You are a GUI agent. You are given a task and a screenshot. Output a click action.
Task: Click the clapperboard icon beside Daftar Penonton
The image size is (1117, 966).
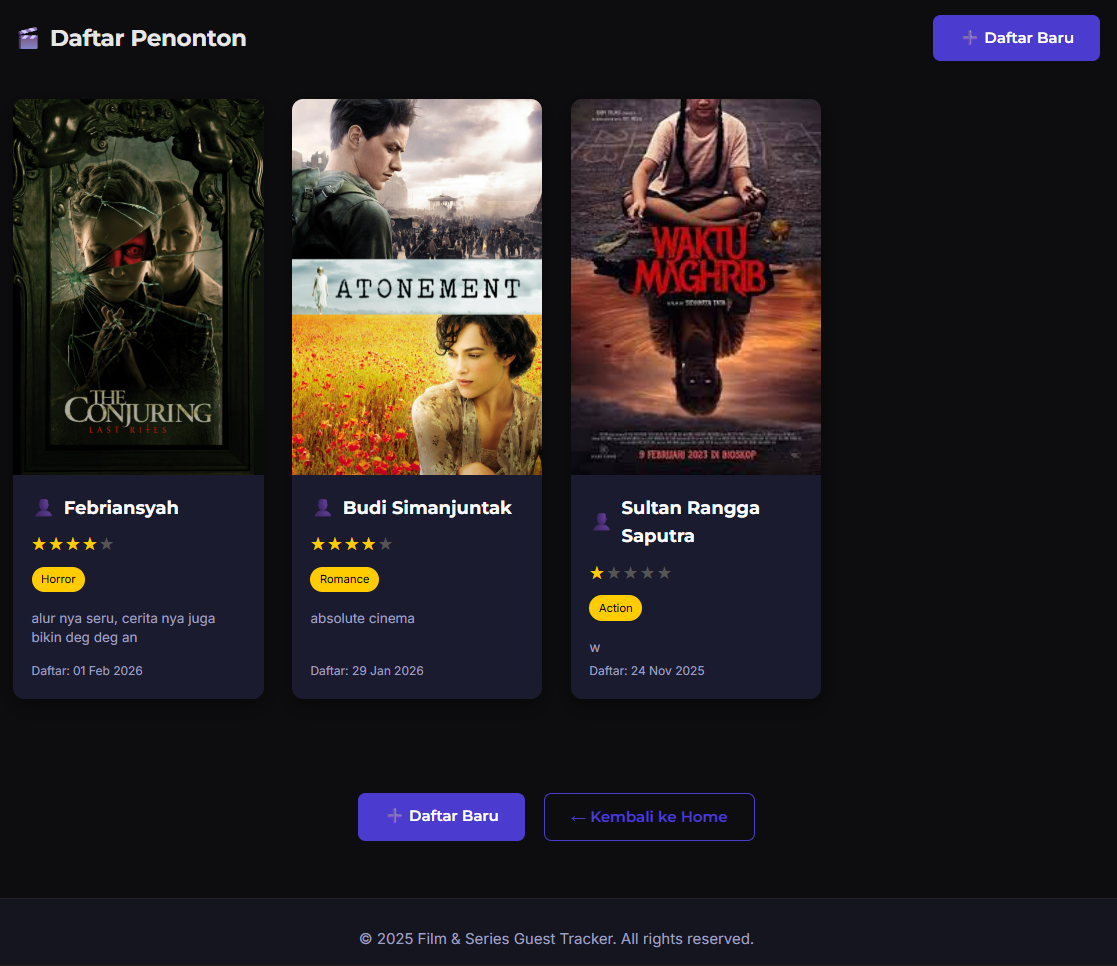28,38
